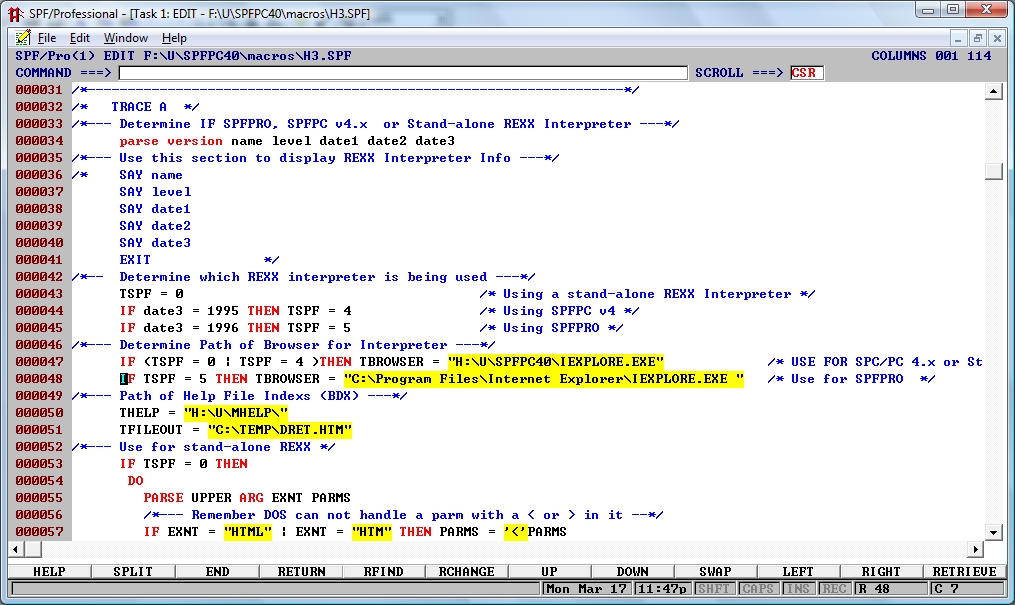Click the highlighted "H:\U\SPFPC40\IEXPLORE.EXE" string
The image size is (1015, 605).
click(556, 362)
